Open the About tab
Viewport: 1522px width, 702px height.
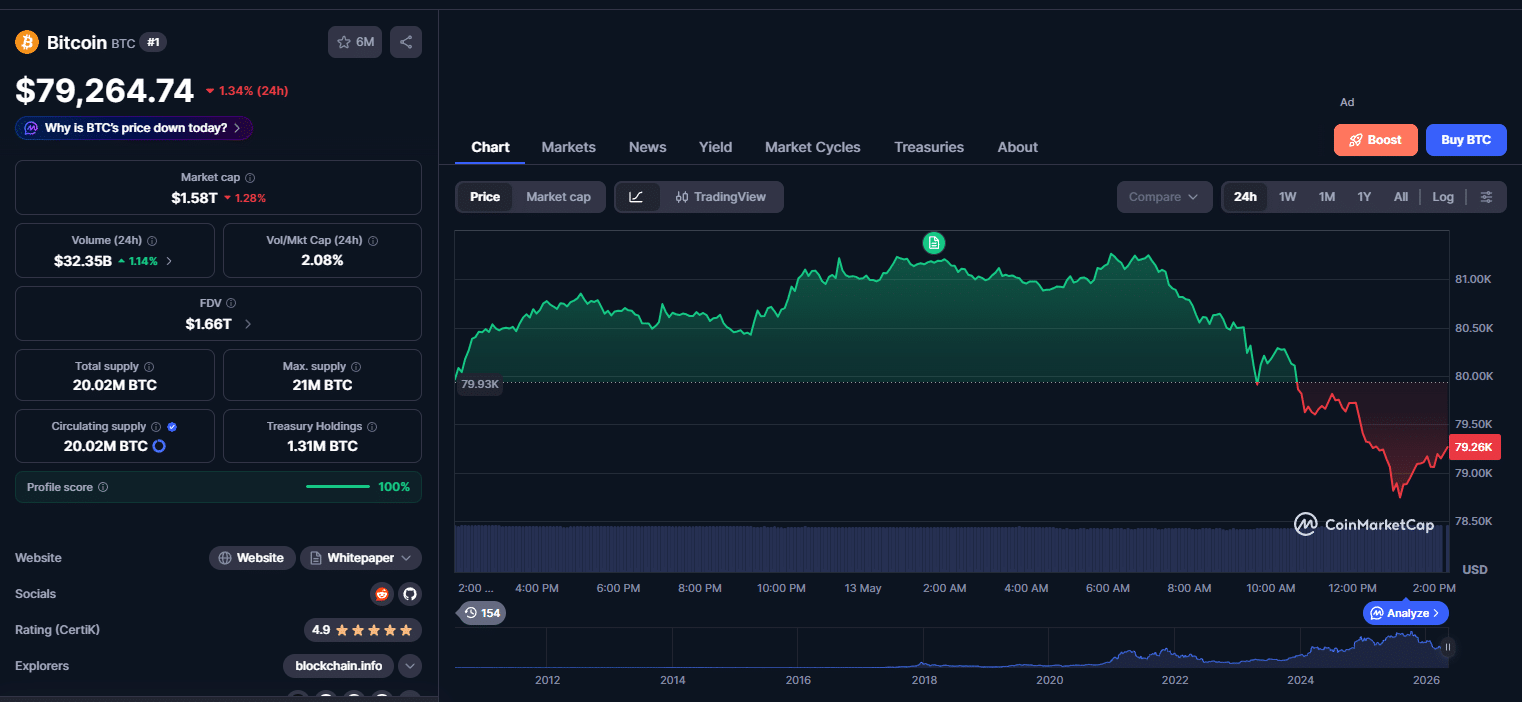pyautogui.click(x=1017, y=147)
